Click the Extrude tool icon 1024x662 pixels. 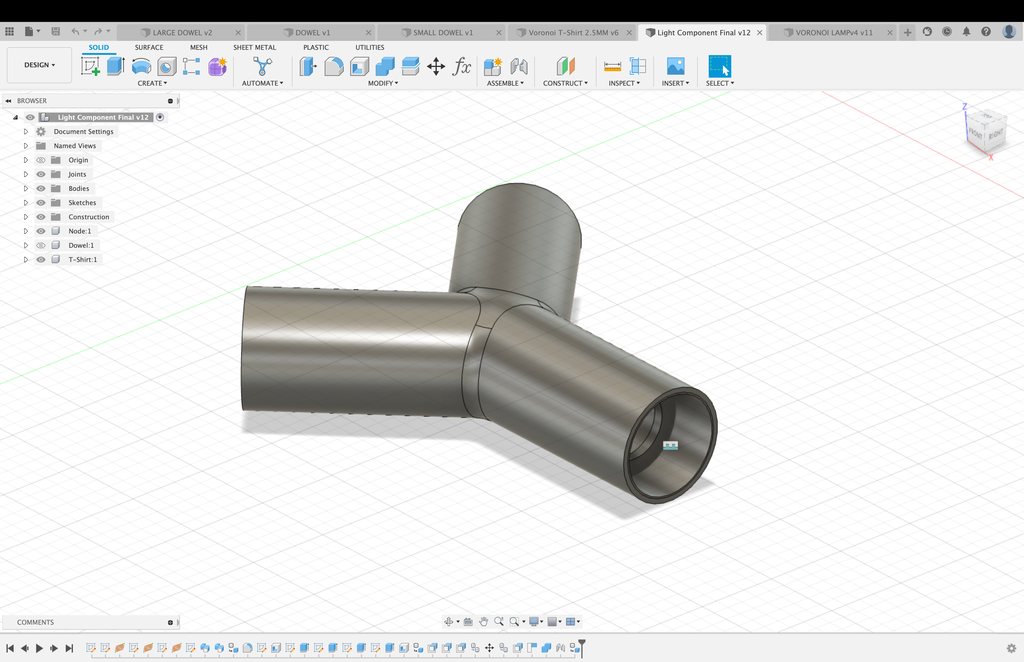point(115,66)
